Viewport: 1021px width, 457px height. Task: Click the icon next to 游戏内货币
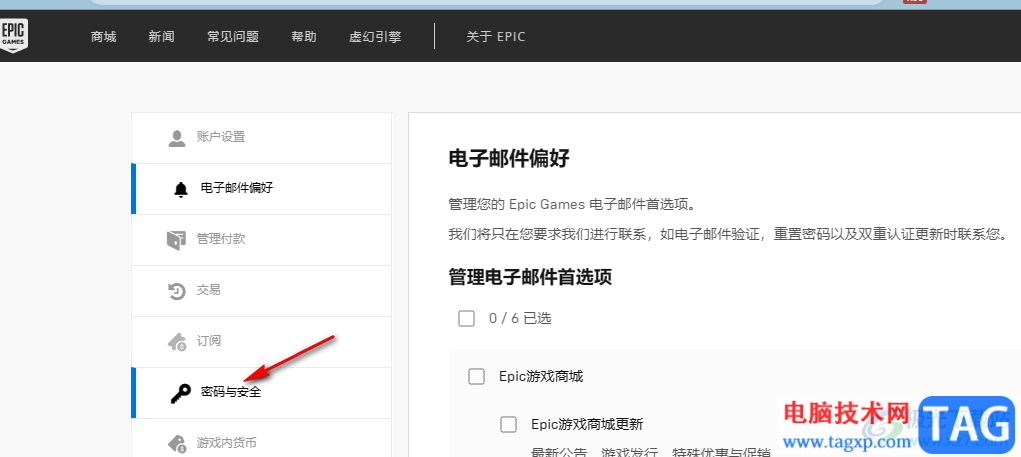(176, 443)
